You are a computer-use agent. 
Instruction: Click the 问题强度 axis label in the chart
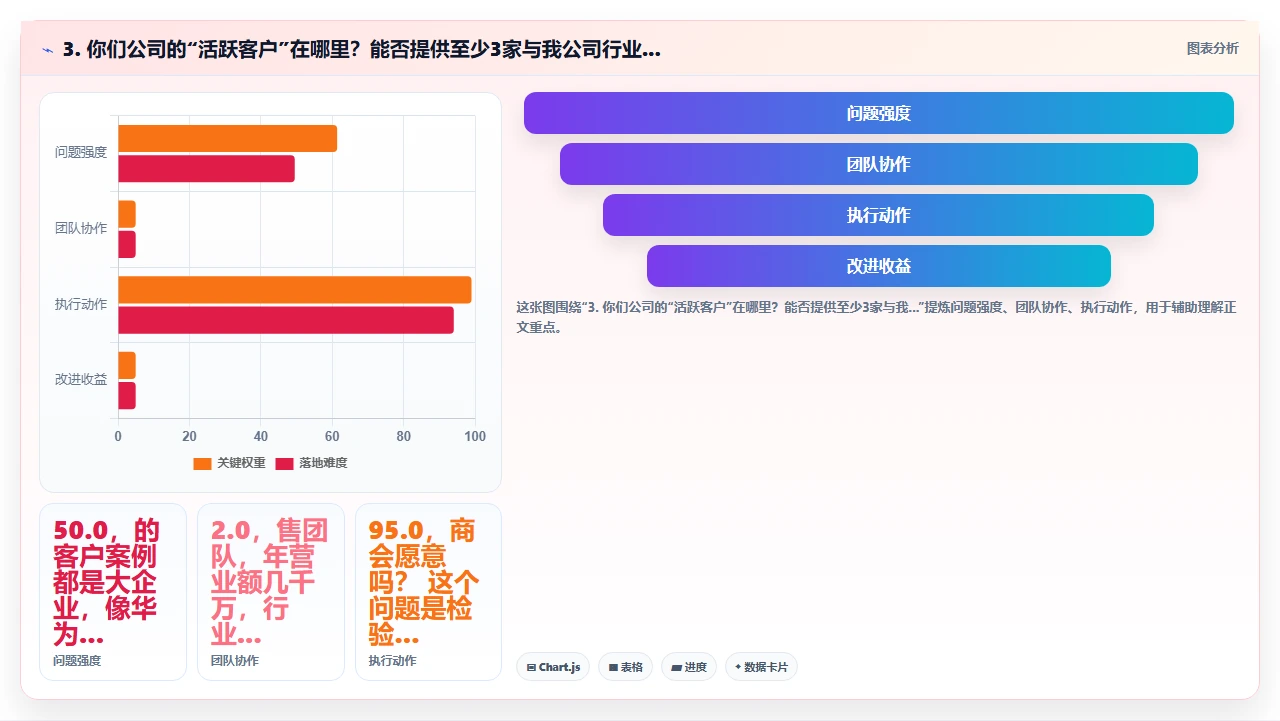pyautogui.click(x=81, y=153)
